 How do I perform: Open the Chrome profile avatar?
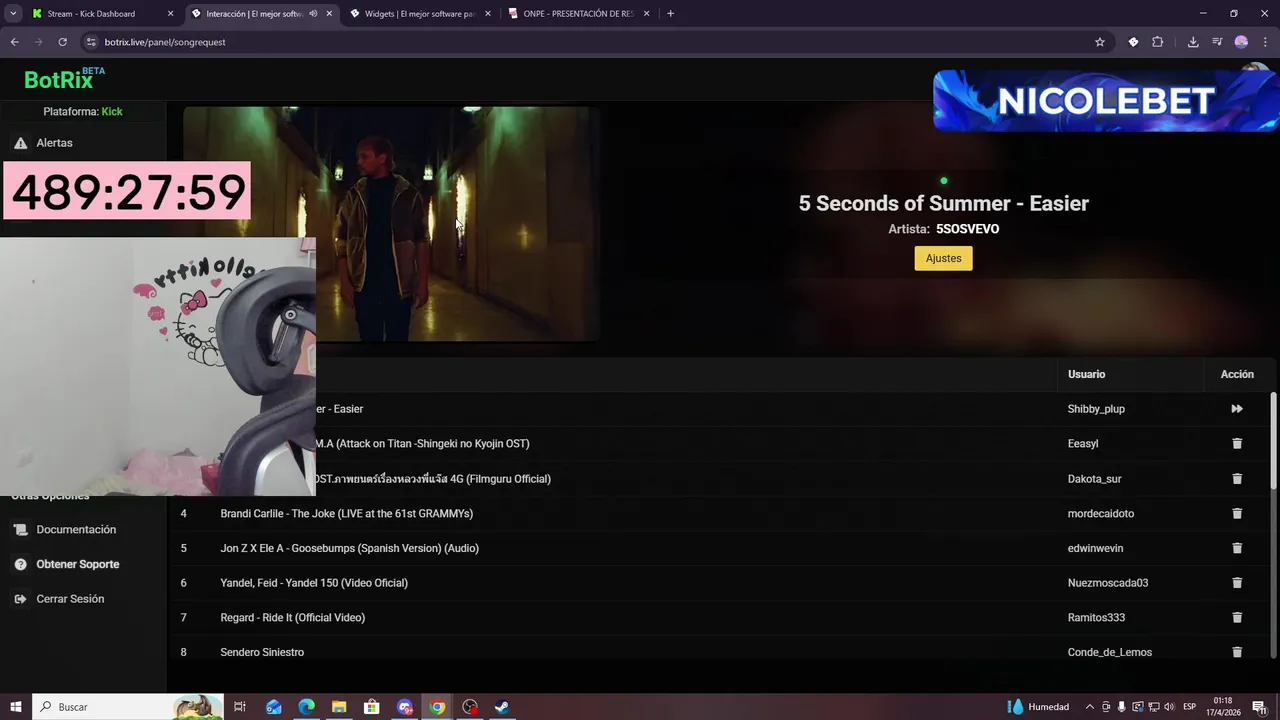(1241, 42)
